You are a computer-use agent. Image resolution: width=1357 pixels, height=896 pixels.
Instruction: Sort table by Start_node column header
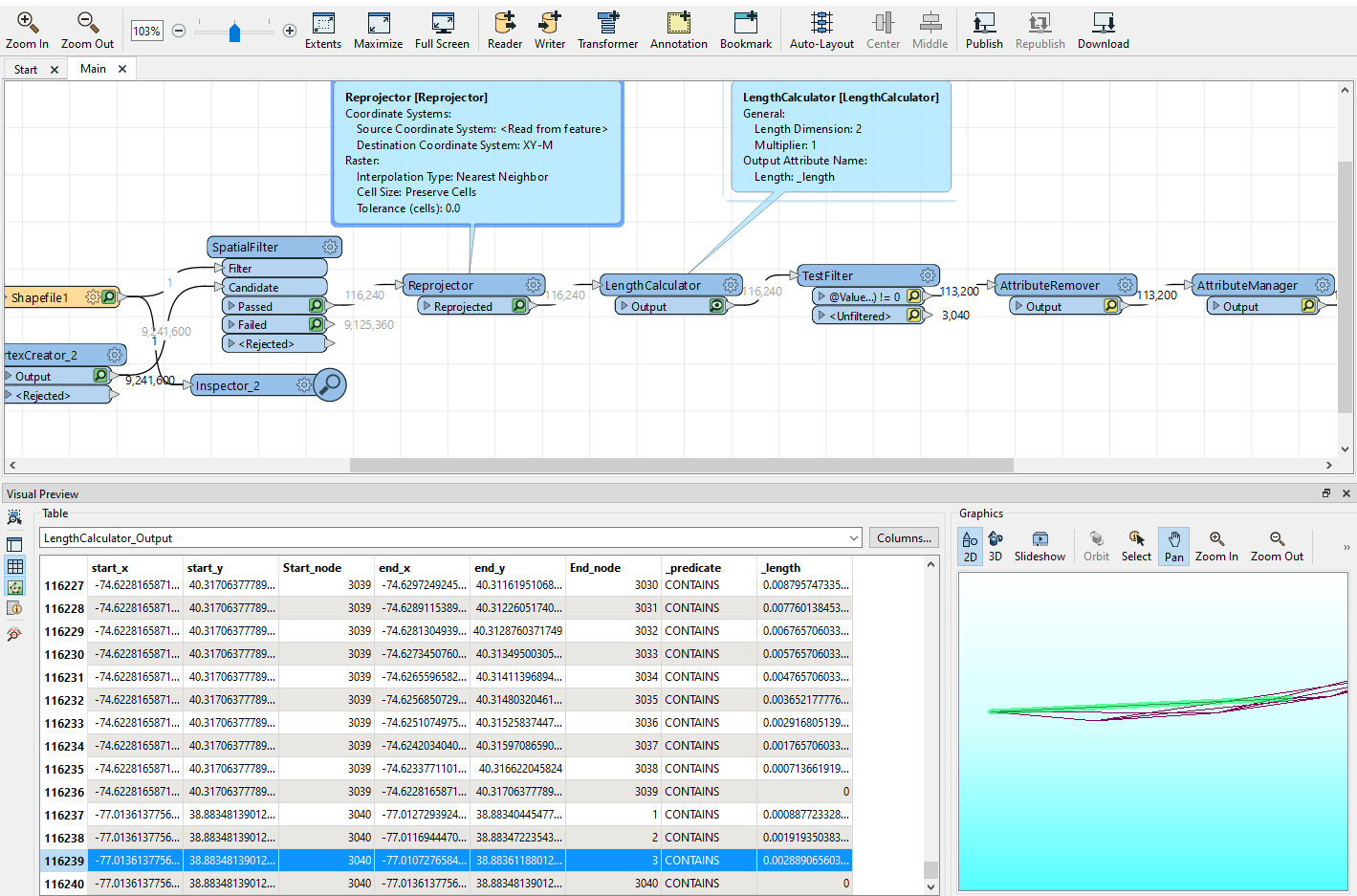coord(326,567)
